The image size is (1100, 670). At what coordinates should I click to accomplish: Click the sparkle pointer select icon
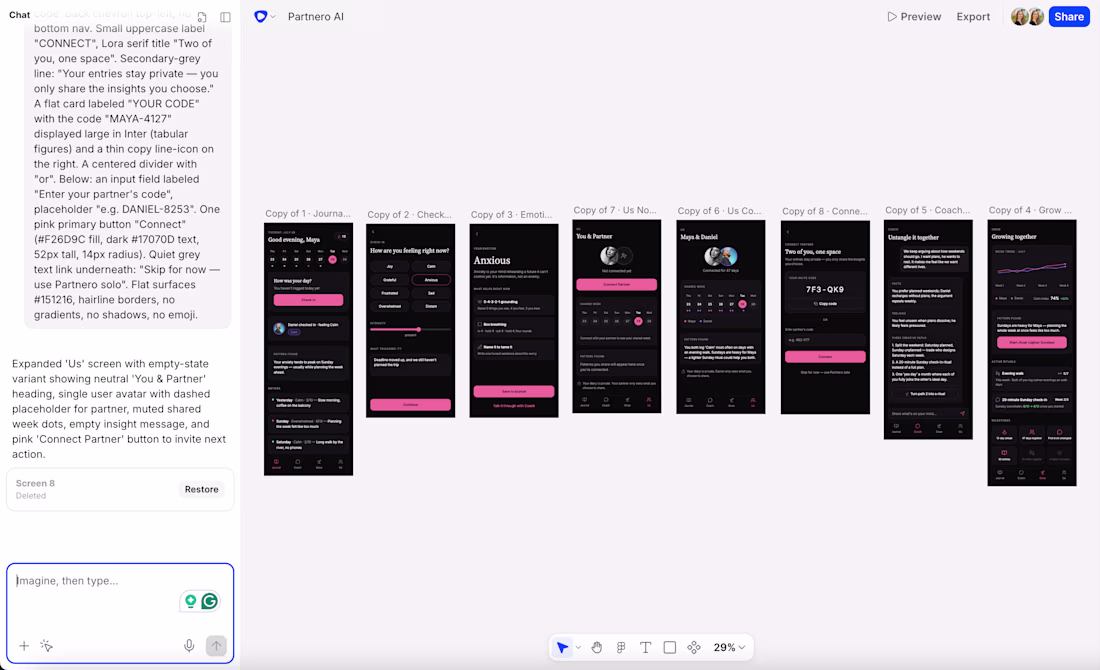(47, 646)
